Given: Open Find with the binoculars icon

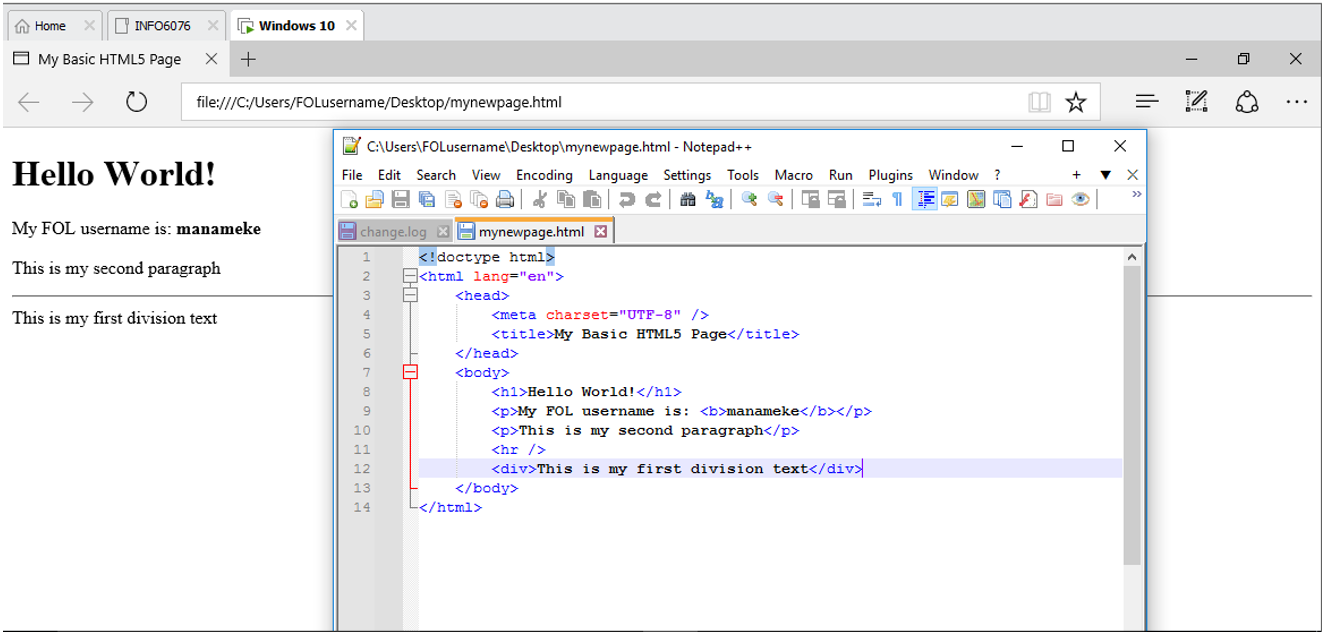Looking at the screenshot, I should (687, 200).
